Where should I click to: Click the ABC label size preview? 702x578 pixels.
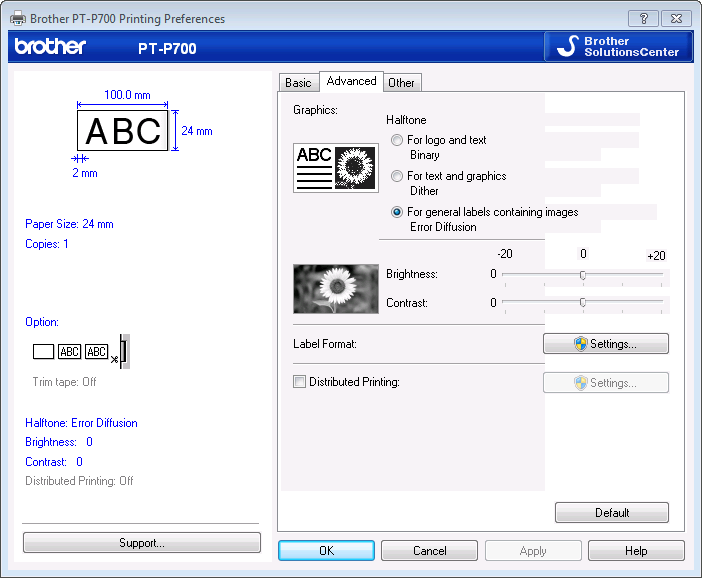pyautogui.click(x=123, y=131)
